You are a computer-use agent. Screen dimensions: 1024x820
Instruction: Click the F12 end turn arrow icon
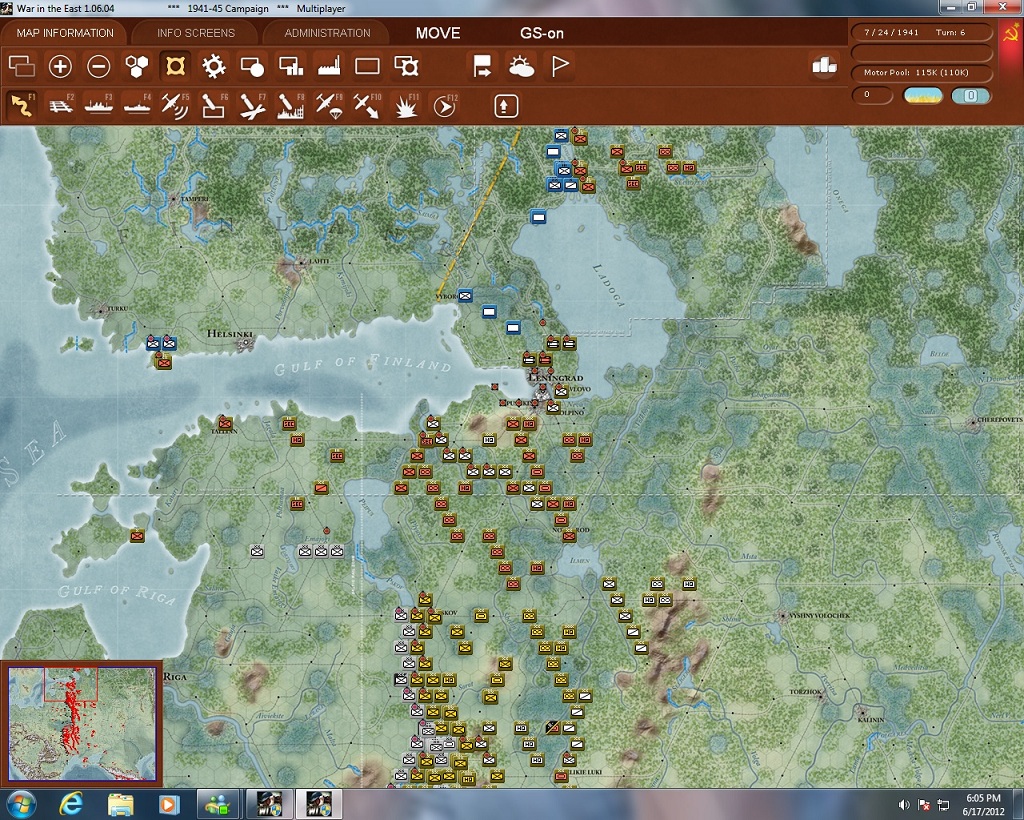point(444,106)
